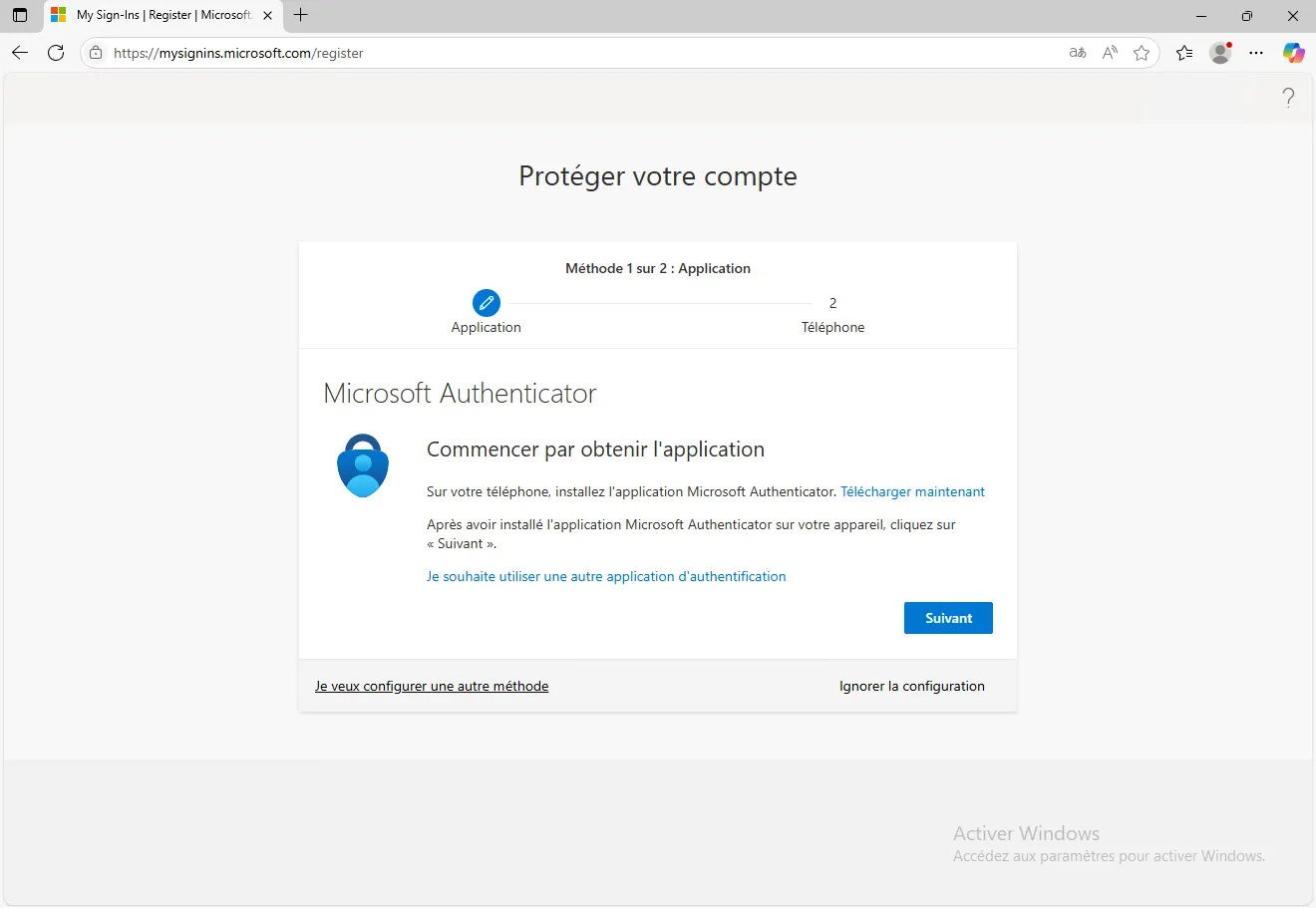
Task: Open Edge settings and more menu
Action: pos(1256,53)
